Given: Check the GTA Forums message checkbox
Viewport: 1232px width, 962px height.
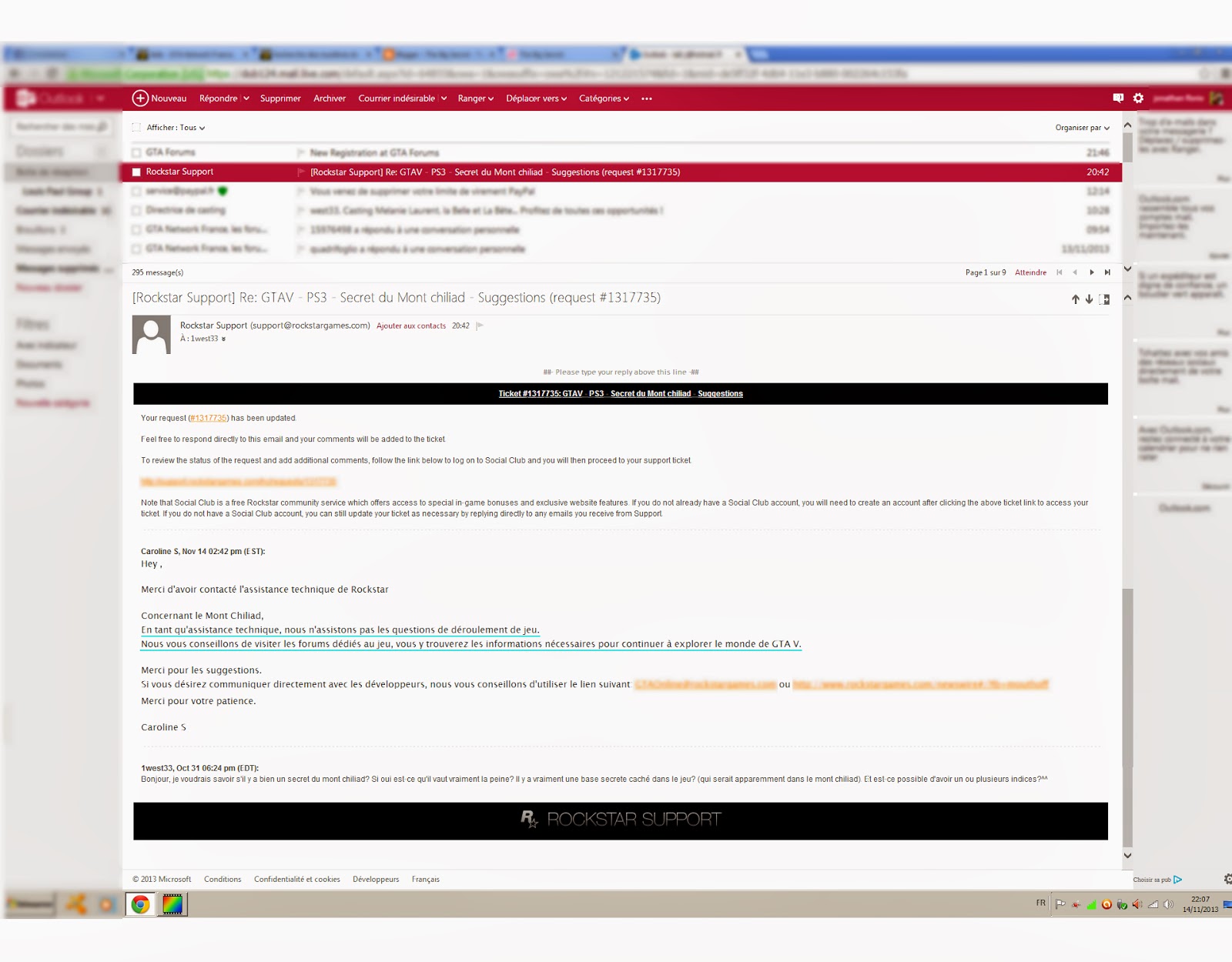Looking at the screenshot, I should [136, 152].
